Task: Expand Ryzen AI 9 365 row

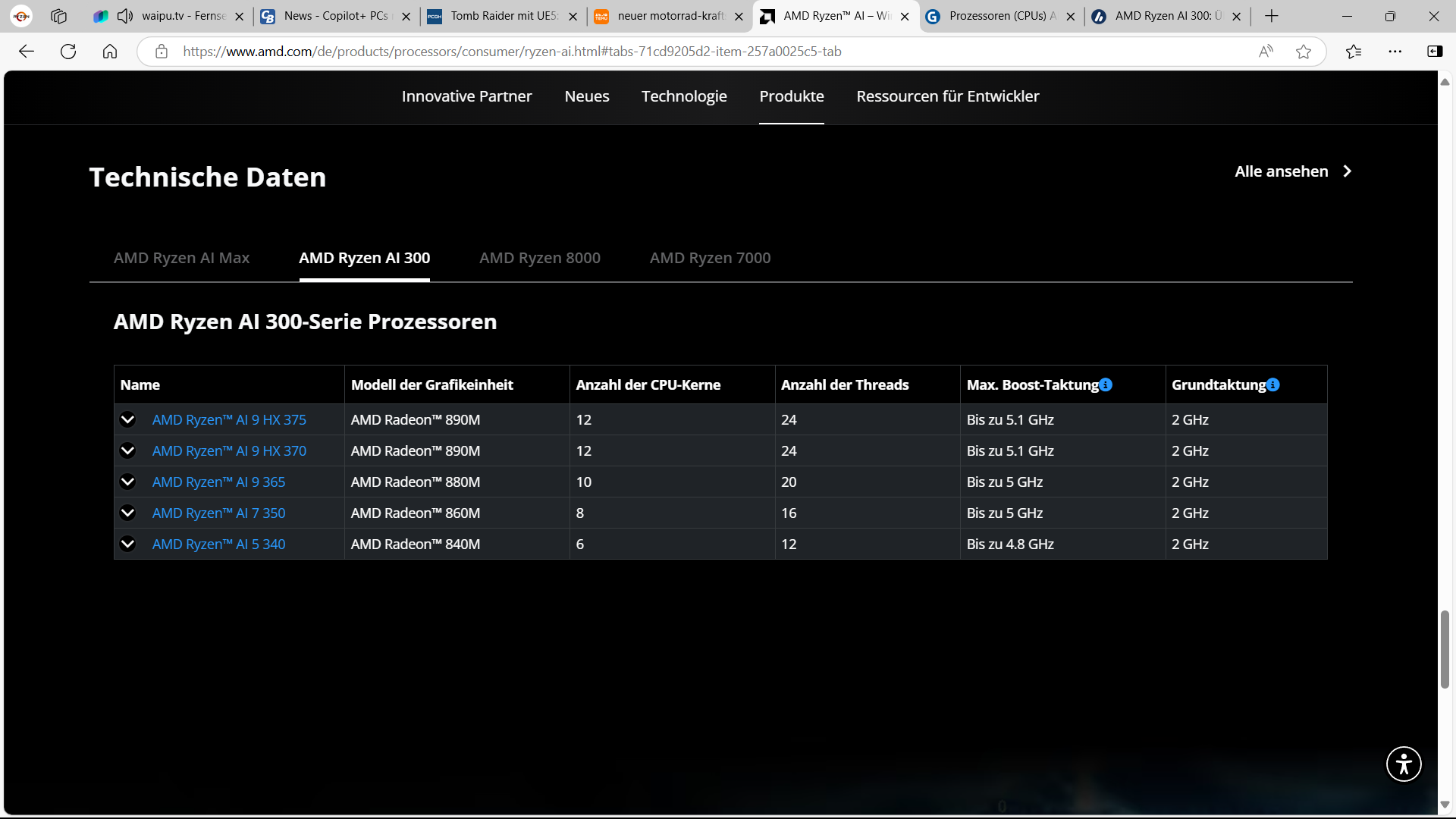Action: (x=127, y=482)
